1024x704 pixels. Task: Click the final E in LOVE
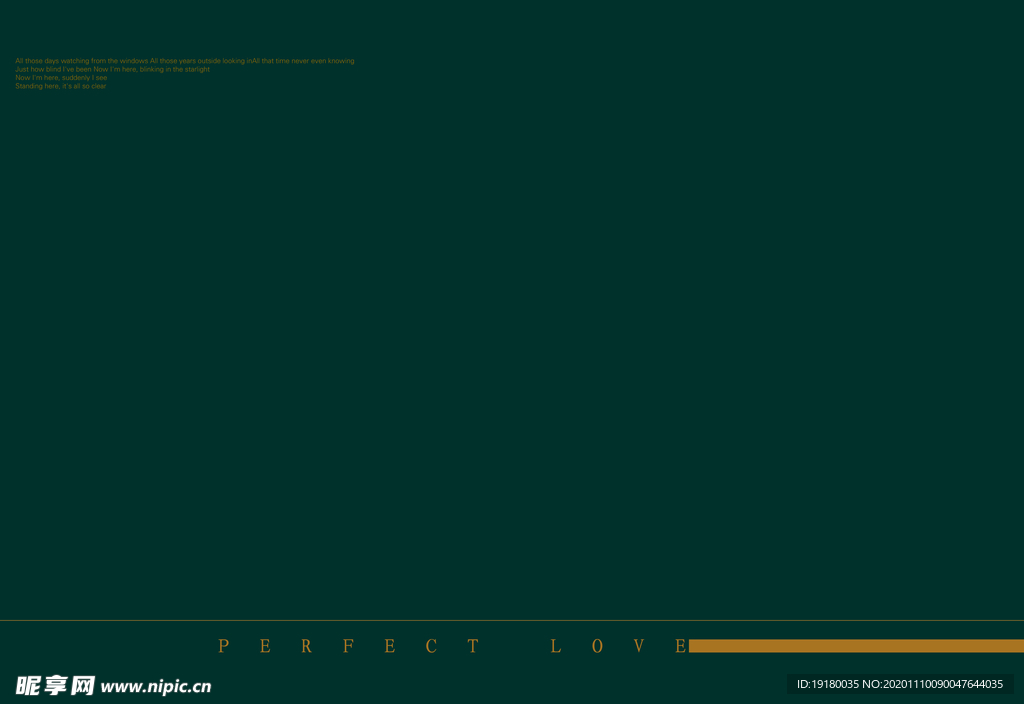[x=680, y=646]
